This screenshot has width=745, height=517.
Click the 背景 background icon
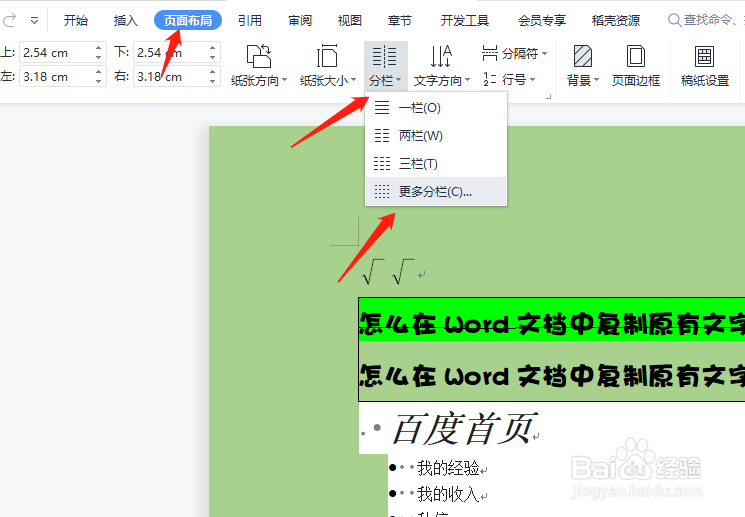pyautogui.click(x=583, y=56)
